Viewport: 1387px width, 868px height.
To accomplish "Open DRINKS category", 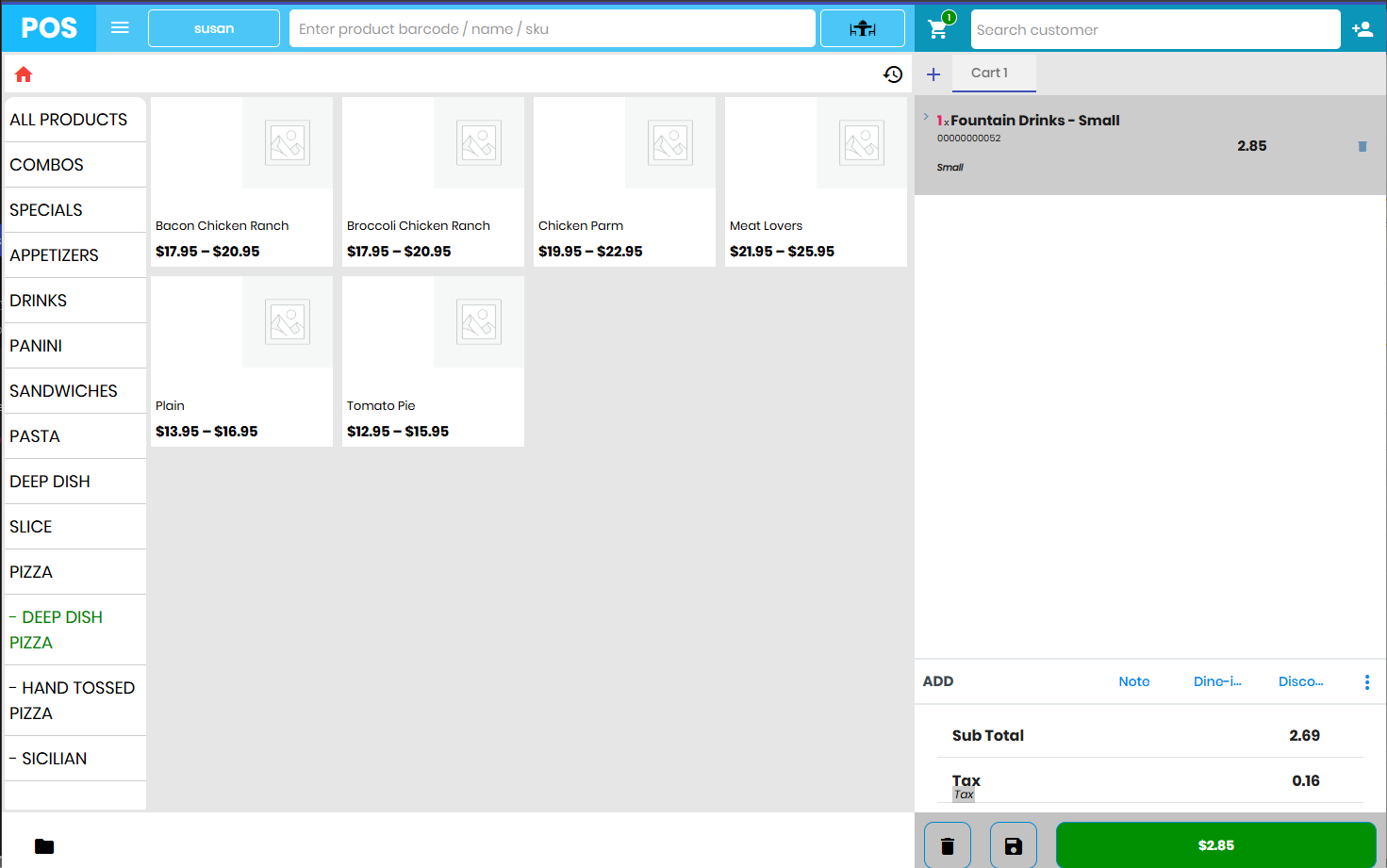I will [x=75, y=301].
